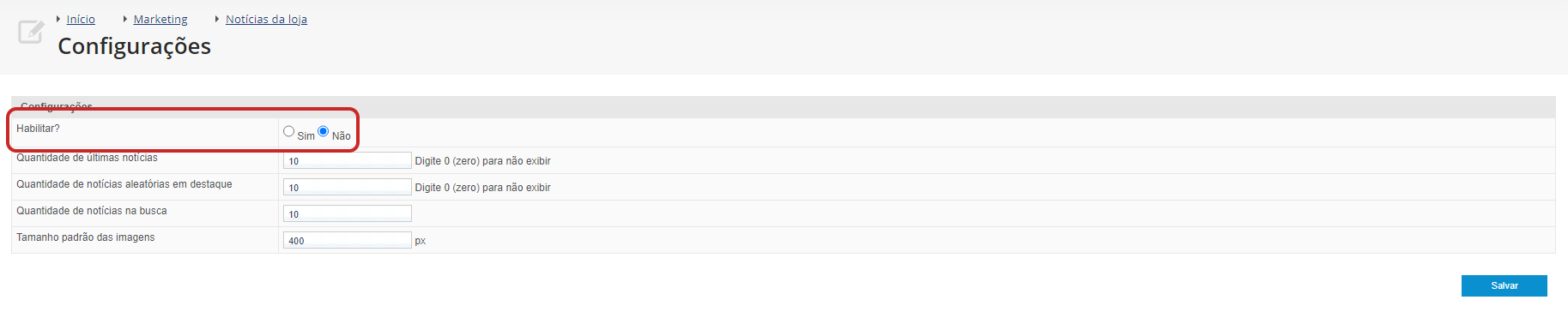Viewport: 1568px width, 318px height.
Task: Focus the Tamanho padrão das imagens input
Action: coord(348,240)
